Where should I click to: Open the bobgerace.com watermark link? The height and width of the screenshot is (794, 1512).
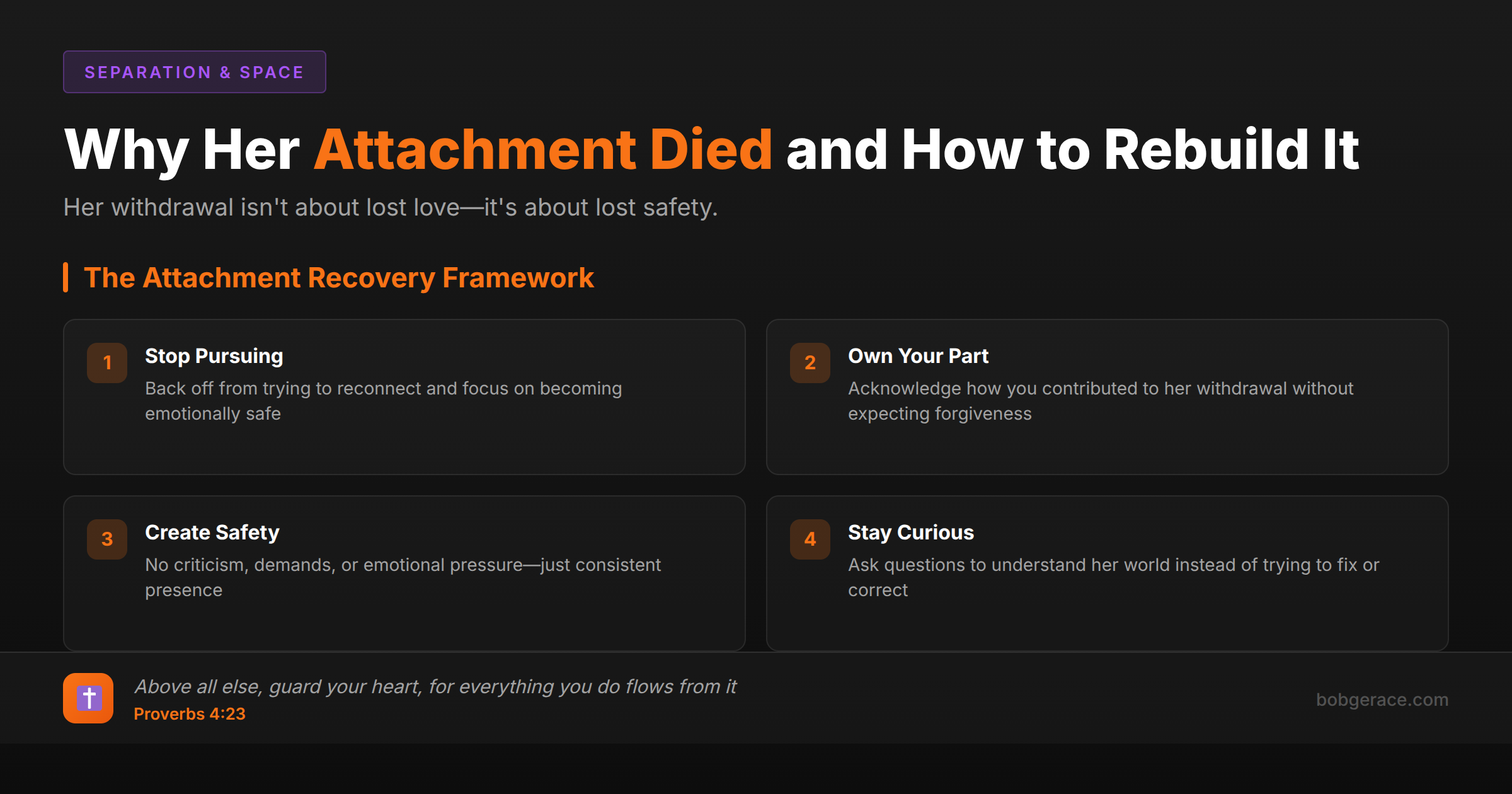[x=1383, y=699]
